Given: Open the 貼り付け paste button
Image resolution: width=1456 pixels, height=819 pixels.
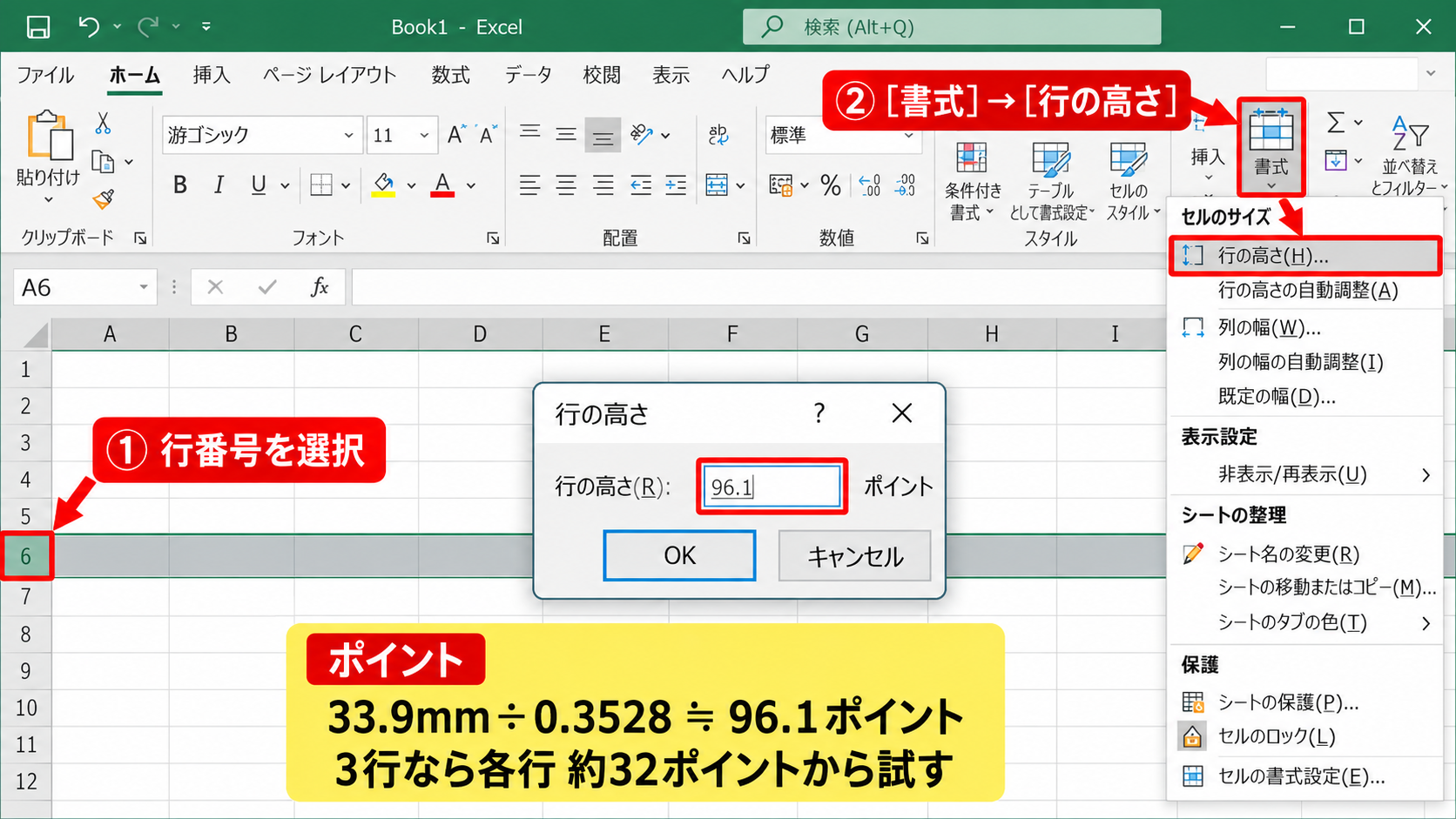Looking at the screenshot, I should 48,158.
